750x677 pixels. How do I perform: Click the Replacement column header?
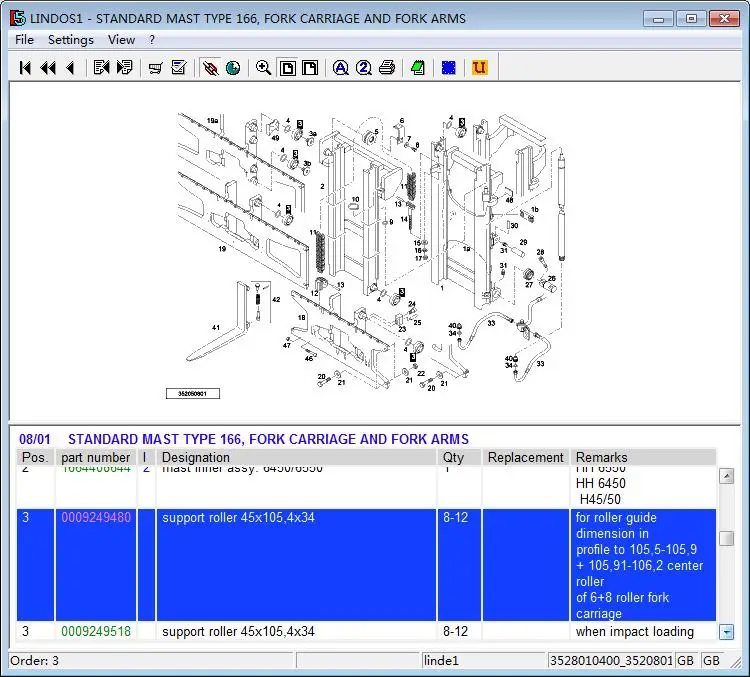coord(526,457)
